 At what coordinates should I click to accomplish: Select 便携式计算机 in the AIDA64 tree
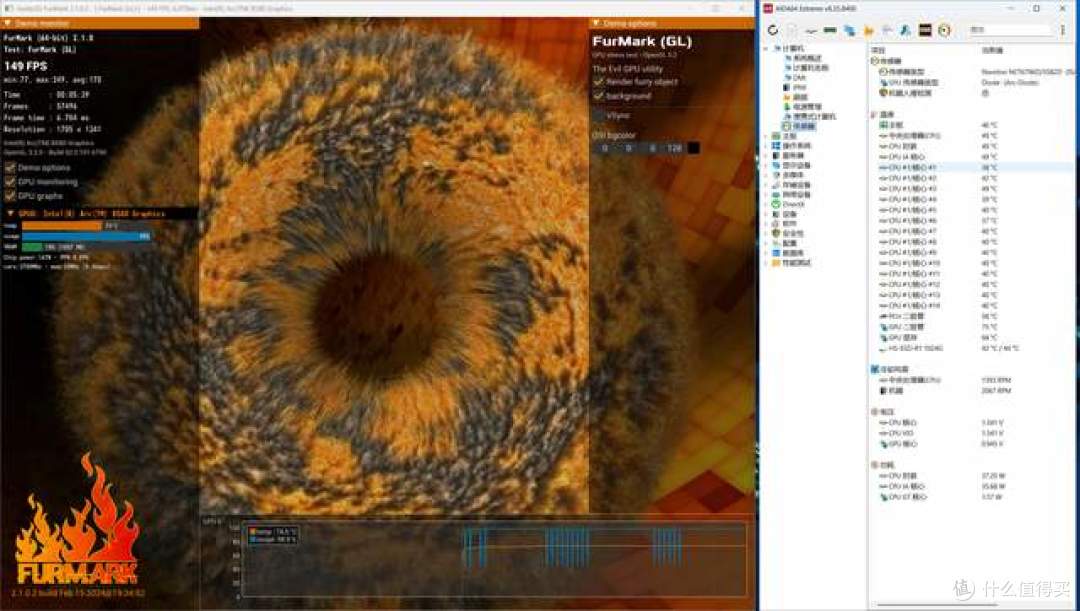[814, 116]
